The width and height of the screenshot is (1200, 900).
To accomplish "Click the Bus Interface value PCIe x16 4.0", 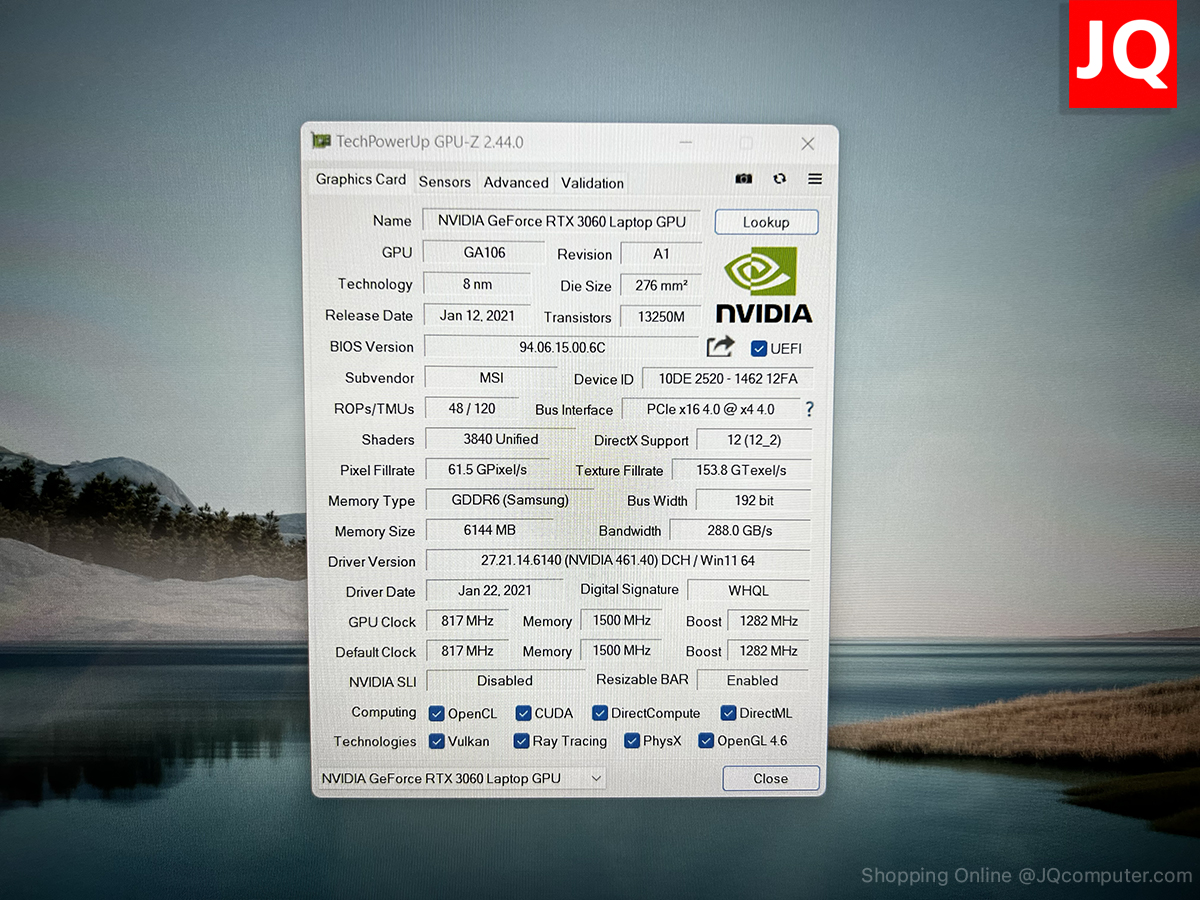I will click(711, 409).
